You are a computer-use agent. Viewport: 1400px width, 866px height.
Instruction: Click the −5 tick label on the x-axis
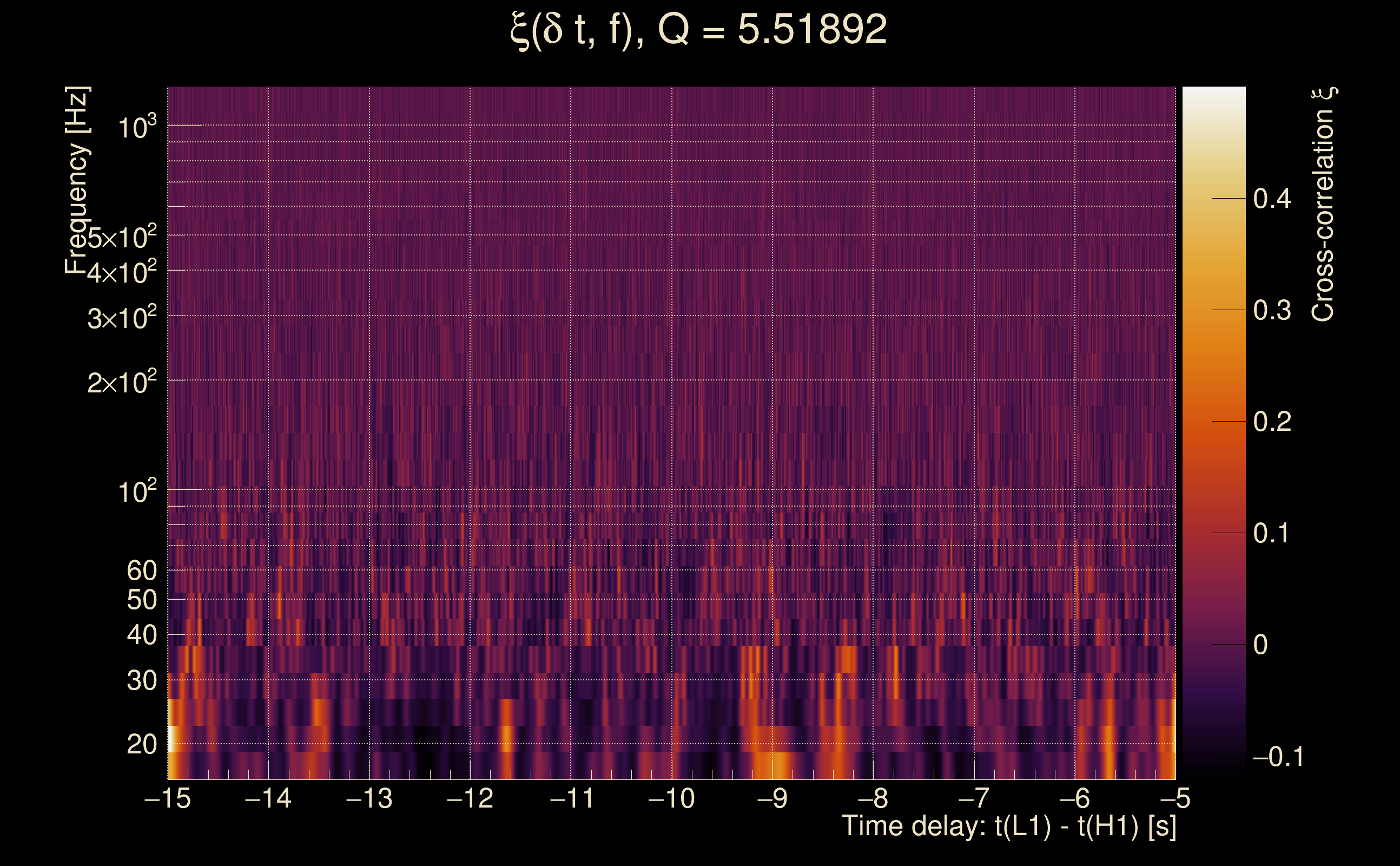[x=1174, y=798]
